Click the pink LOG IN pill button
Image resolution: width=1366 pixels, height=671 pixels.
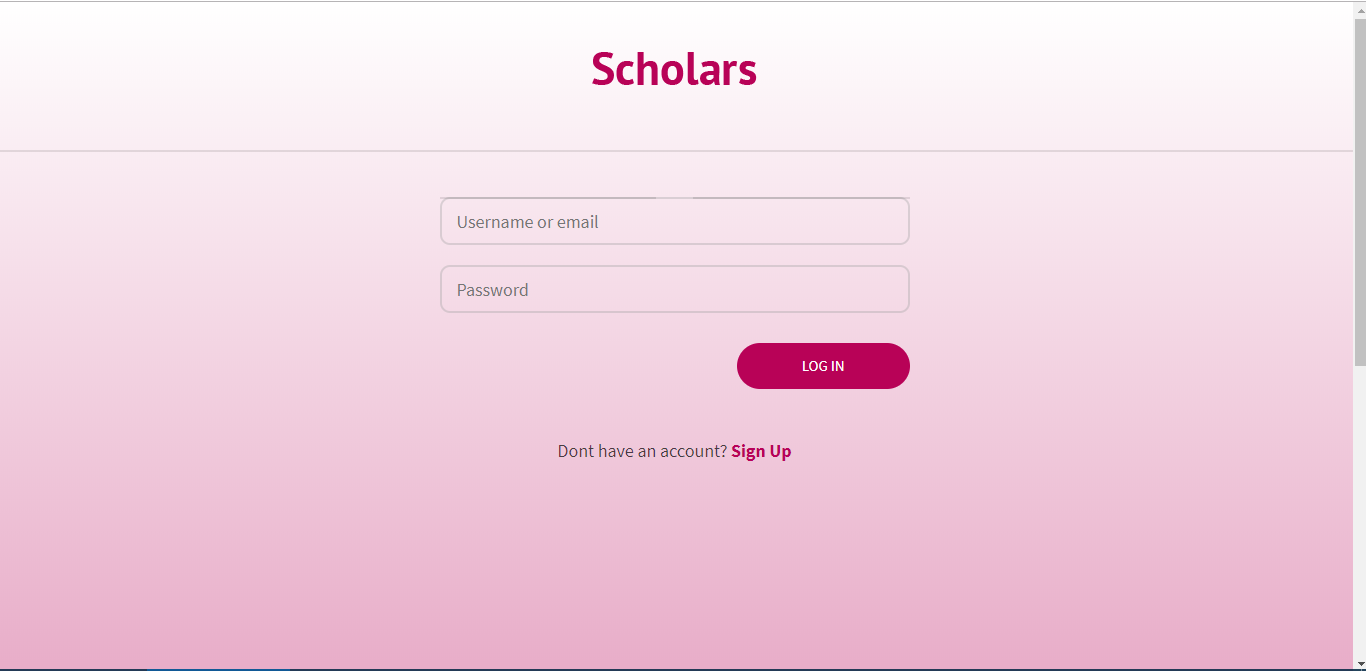(x=823, y=366)
